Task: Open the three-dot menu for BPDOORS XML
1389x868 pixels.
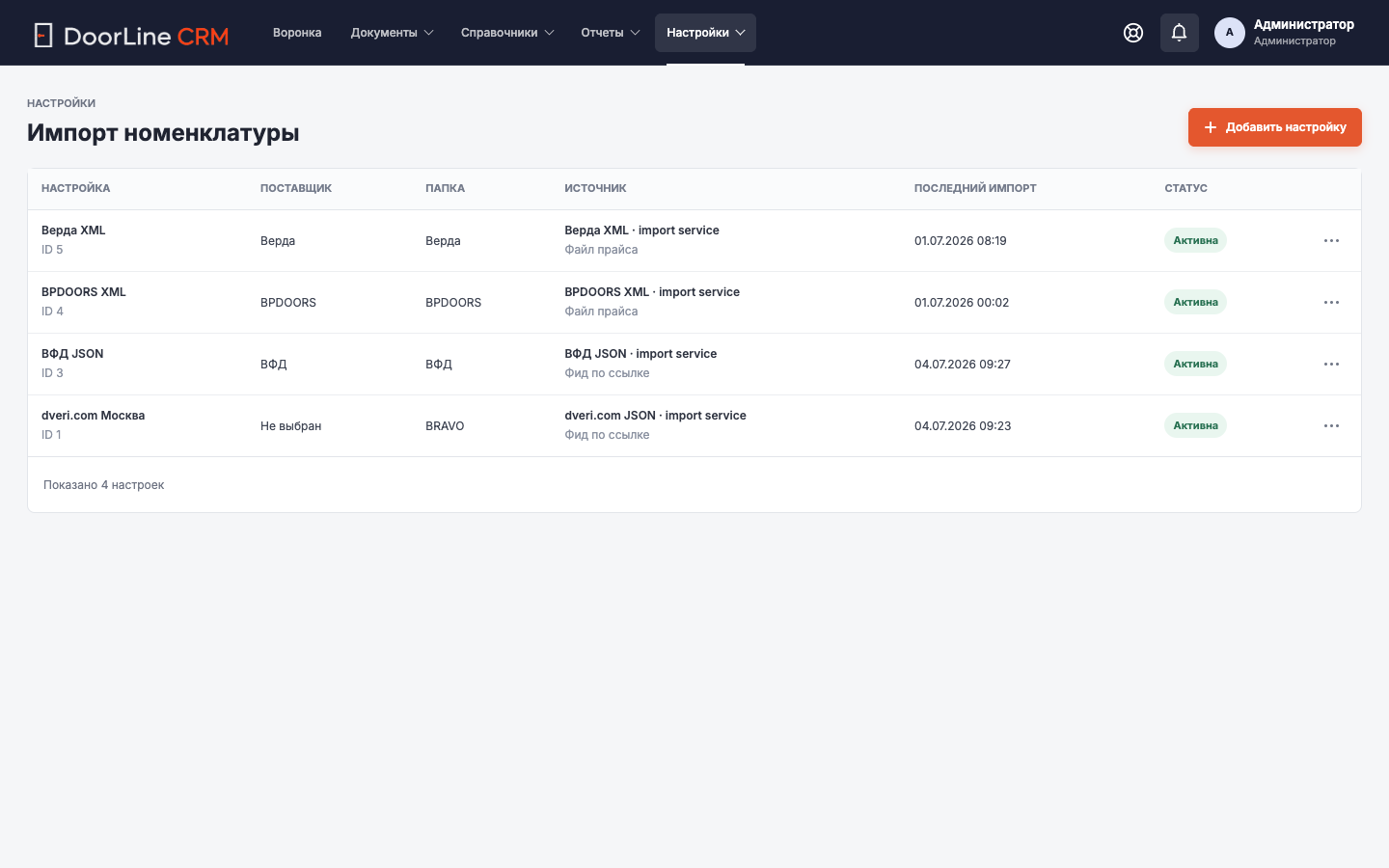Action: [x=1331, y=303]
